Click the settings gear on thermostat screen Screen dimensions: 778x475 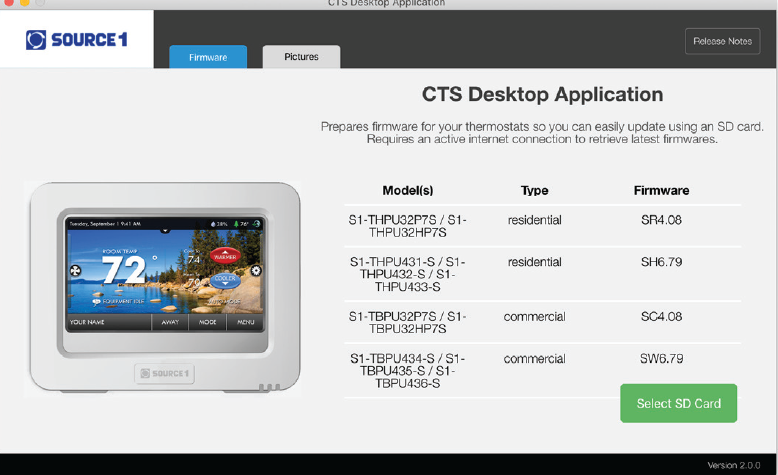256,271
